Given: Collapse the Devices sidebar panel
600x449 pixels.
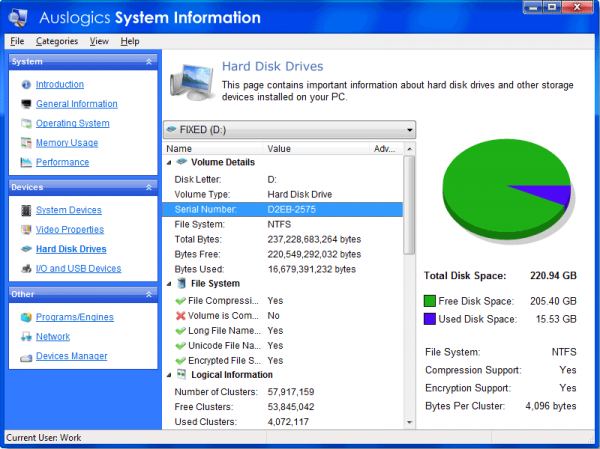Looking at the screenshot, I should (x=148, y=187).
